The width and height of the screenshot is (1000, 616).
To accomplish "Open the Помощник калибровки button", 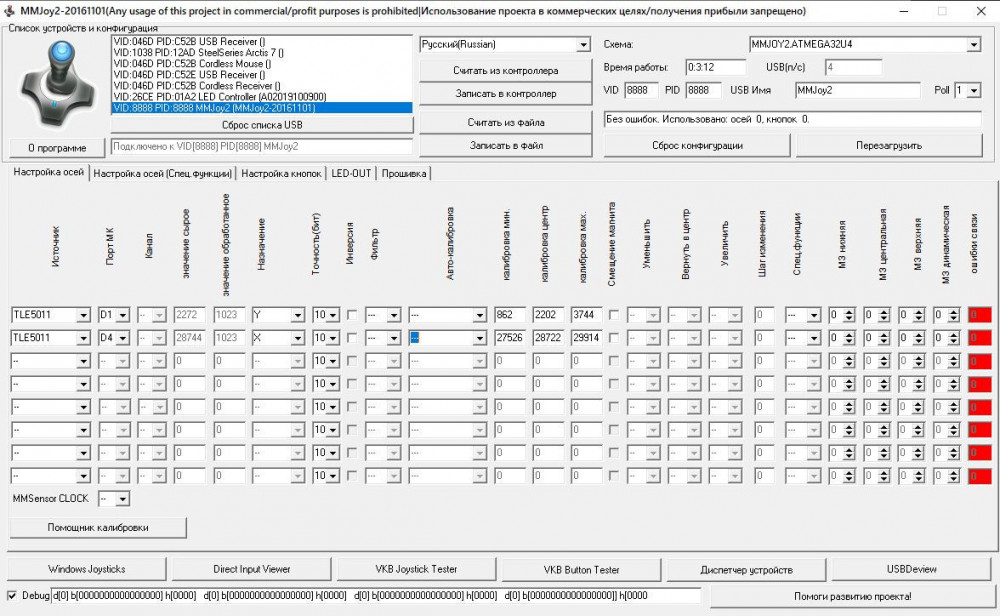I will 98,527.
